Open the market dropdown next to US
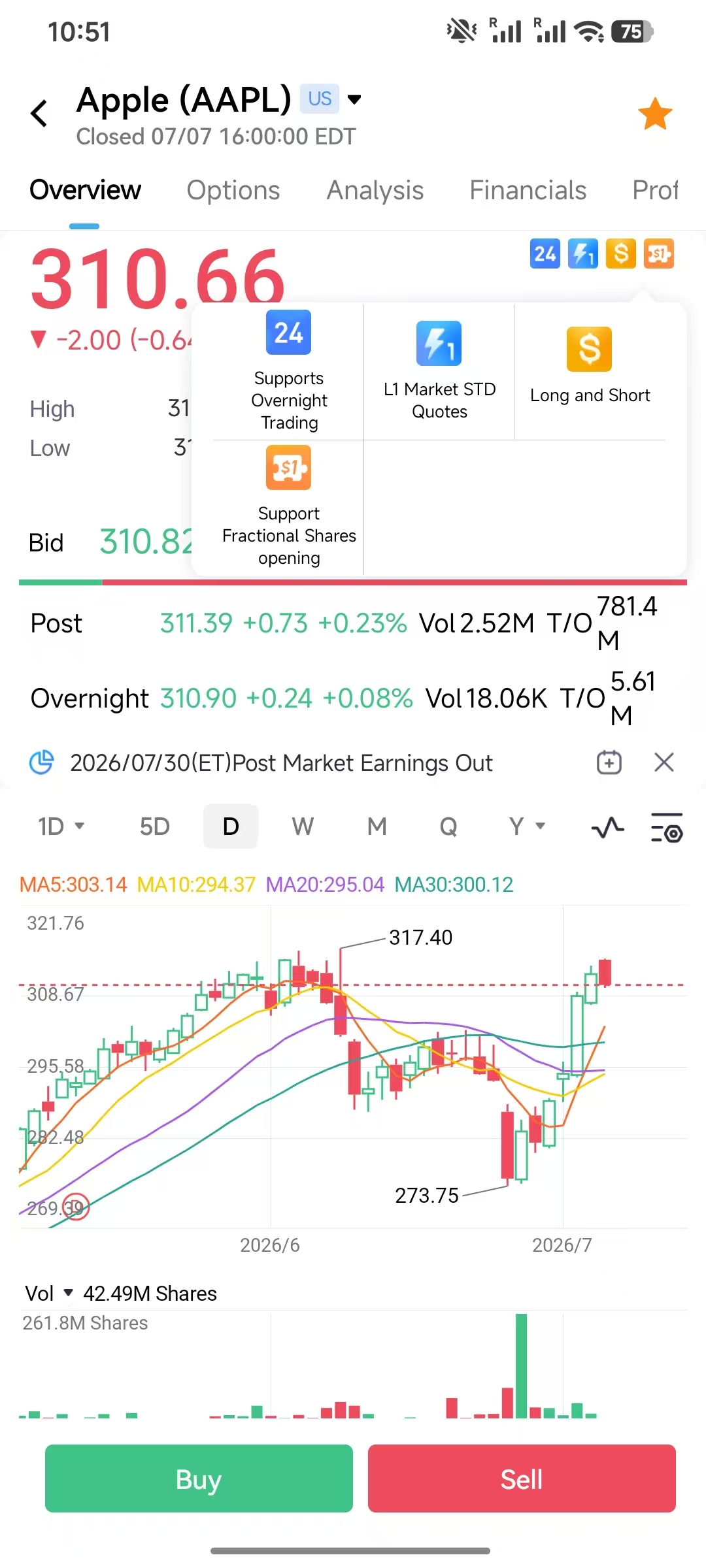706x1568 pixels. pos(354,99)
